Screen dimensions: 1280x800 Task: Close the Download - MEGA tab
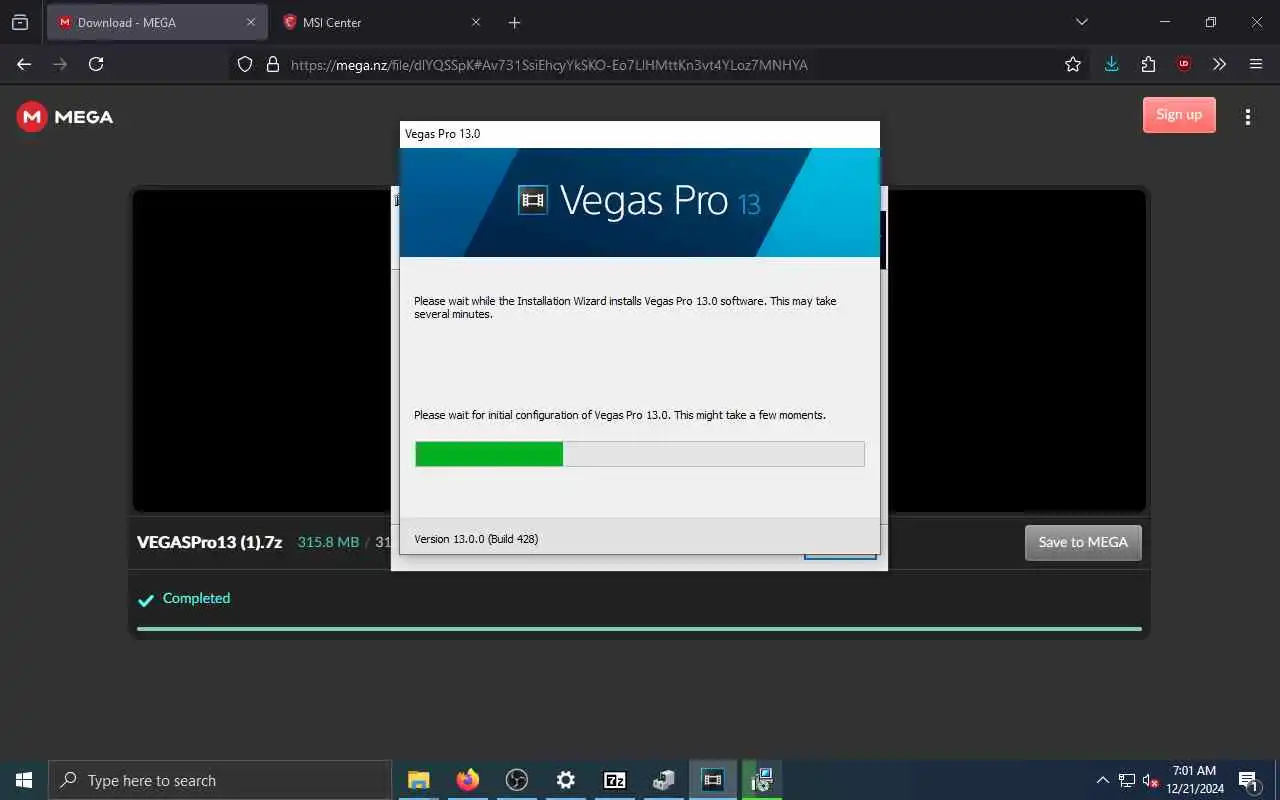pos(251,22)
